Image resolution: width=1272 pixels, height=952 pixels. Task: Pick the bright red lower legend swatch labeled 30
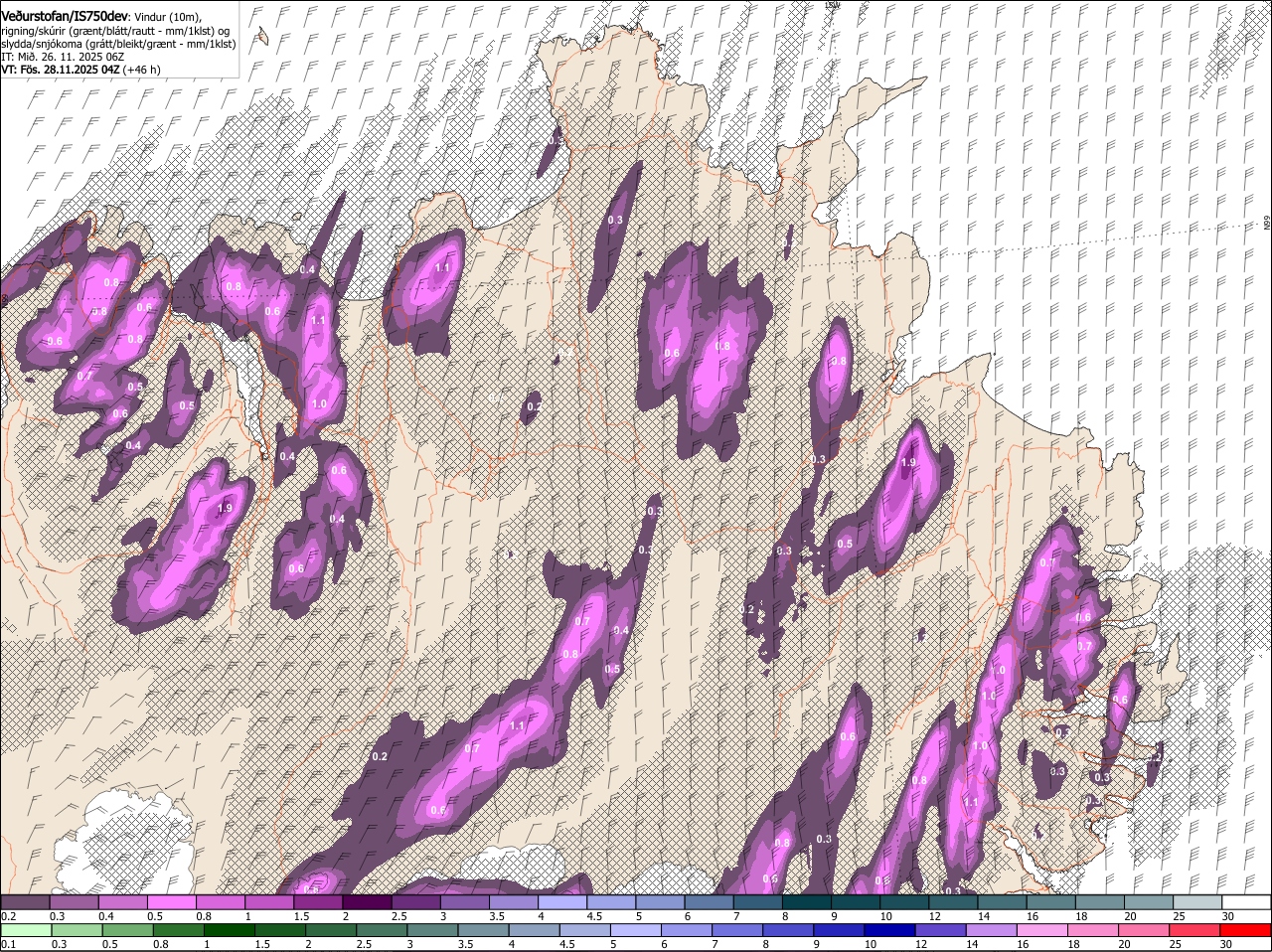[1246, 930]
